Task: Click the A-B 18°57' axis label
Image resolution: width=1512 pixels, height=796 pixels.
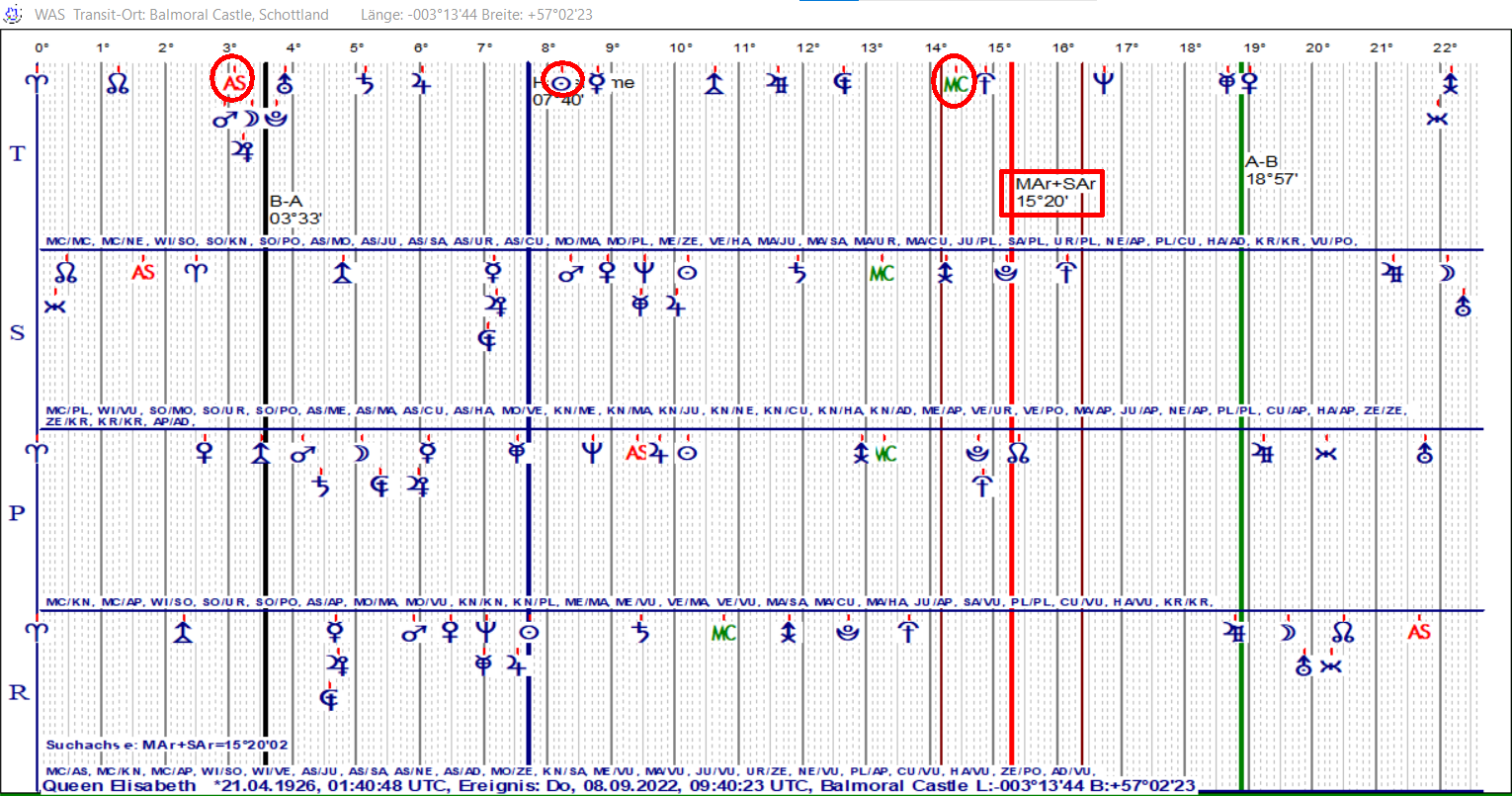Action: 1271,170
